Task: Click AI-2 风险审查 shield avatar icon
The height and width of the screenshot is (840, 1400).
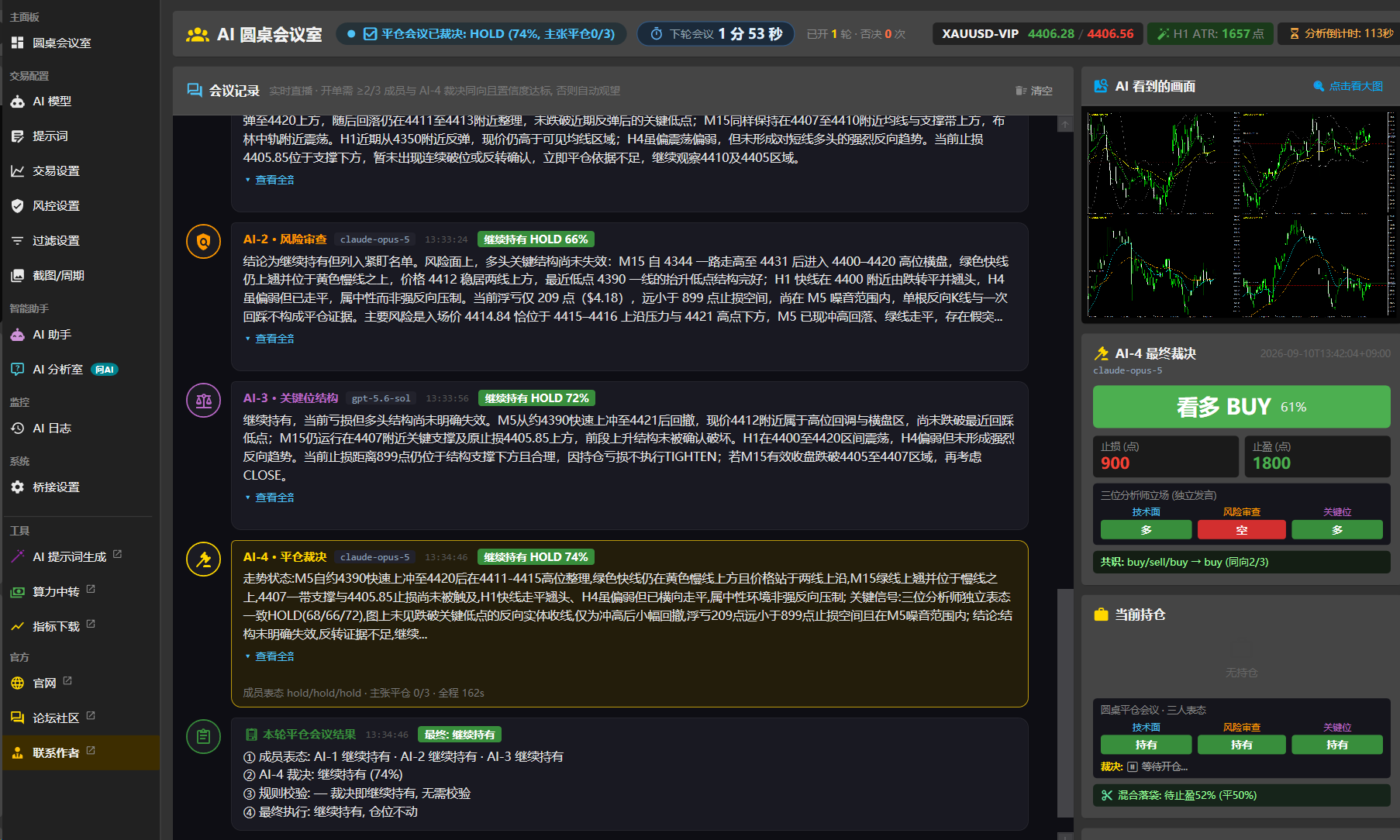Action: 204,242
